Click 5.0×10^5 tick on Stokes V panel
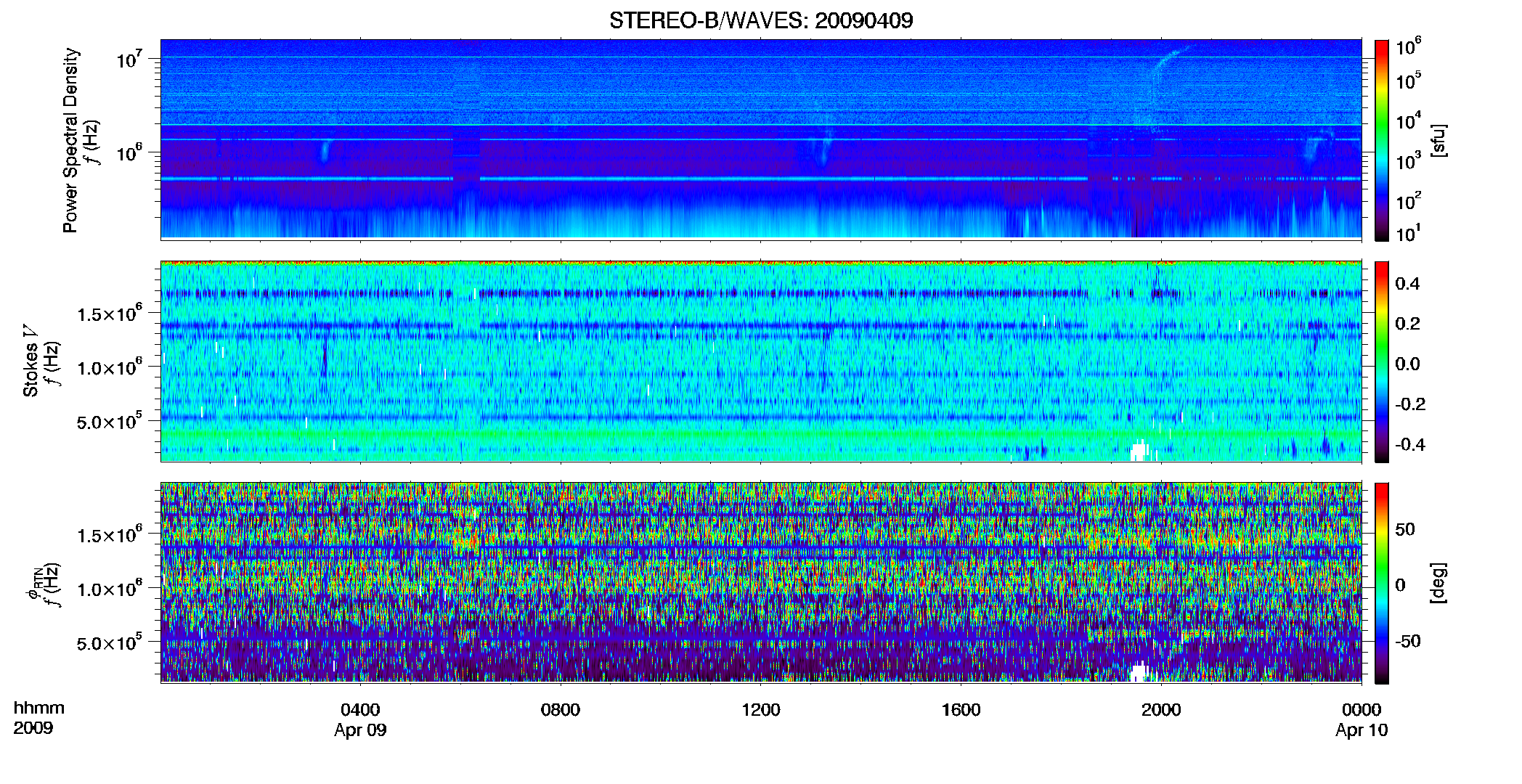 coord(109,421)
